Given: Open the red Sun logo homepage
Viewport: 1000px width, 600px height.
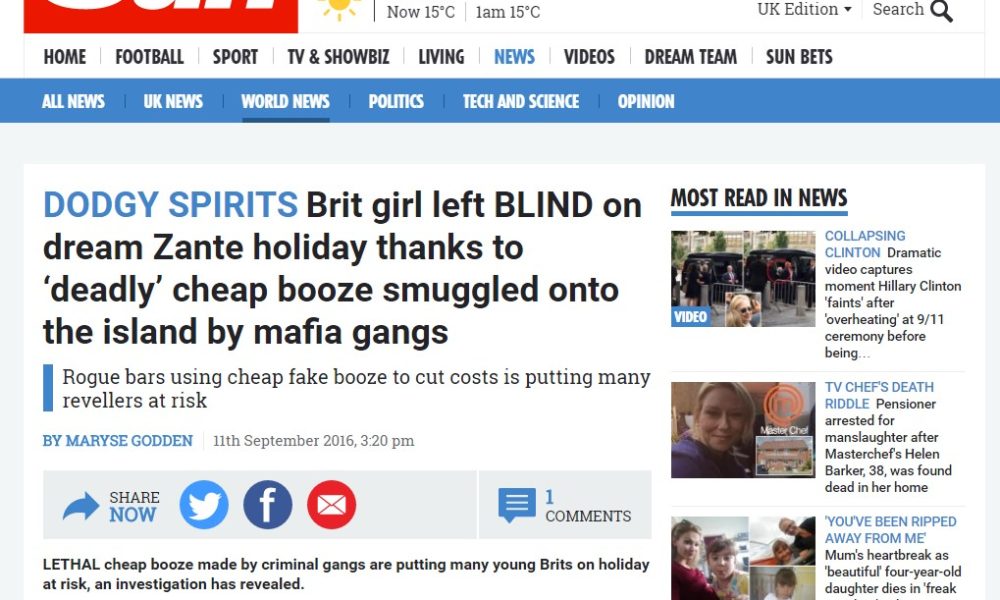Looking at the screenshot, I should [161, 15].
